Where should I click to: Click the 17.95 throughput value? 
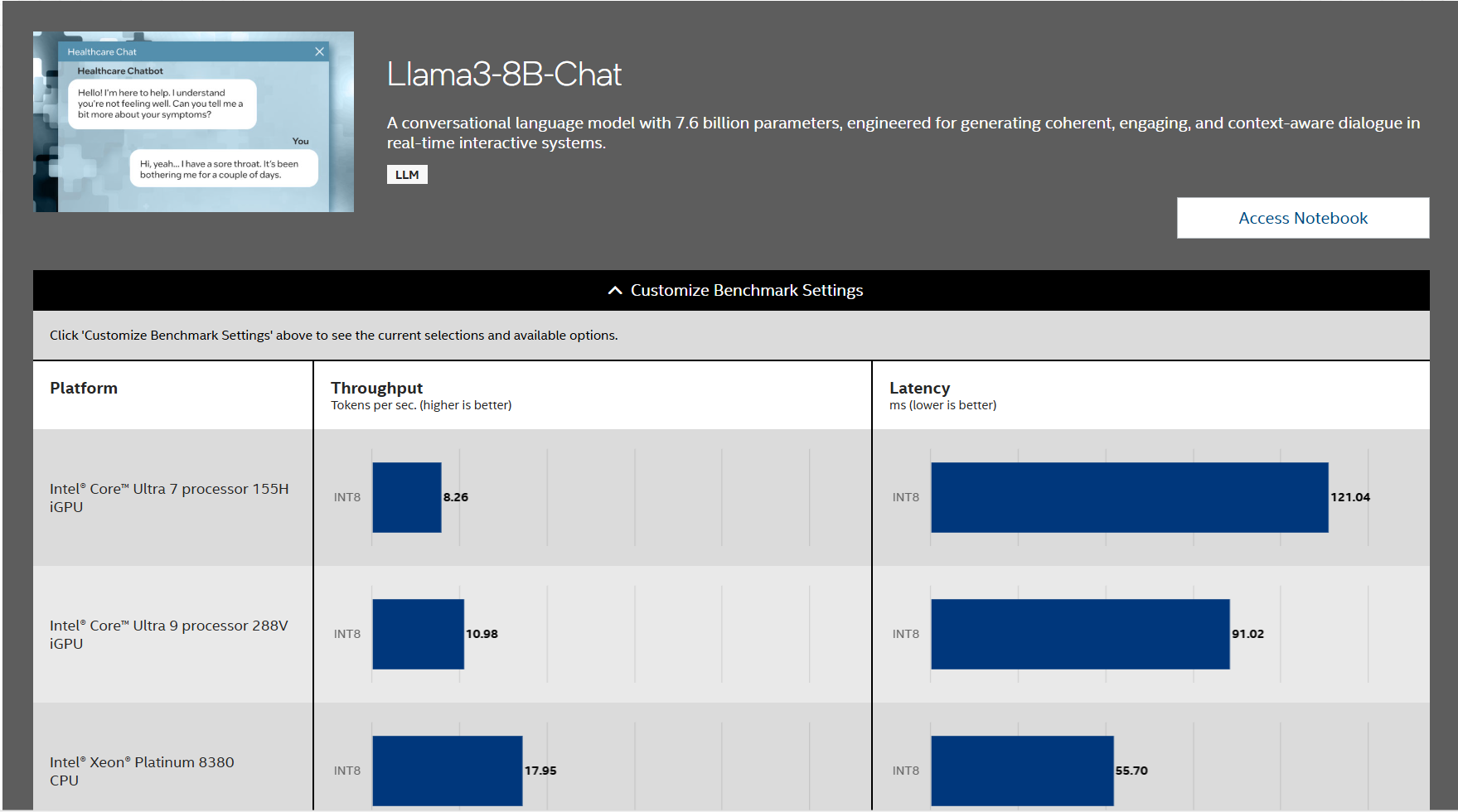(540, 771)
